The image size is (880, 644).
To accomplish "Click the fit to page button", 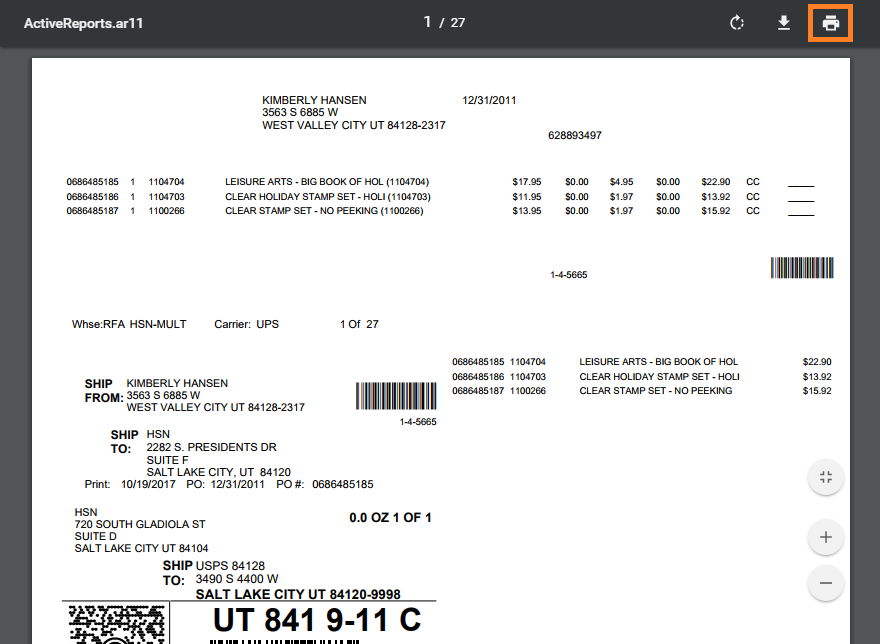I will 826,478.
